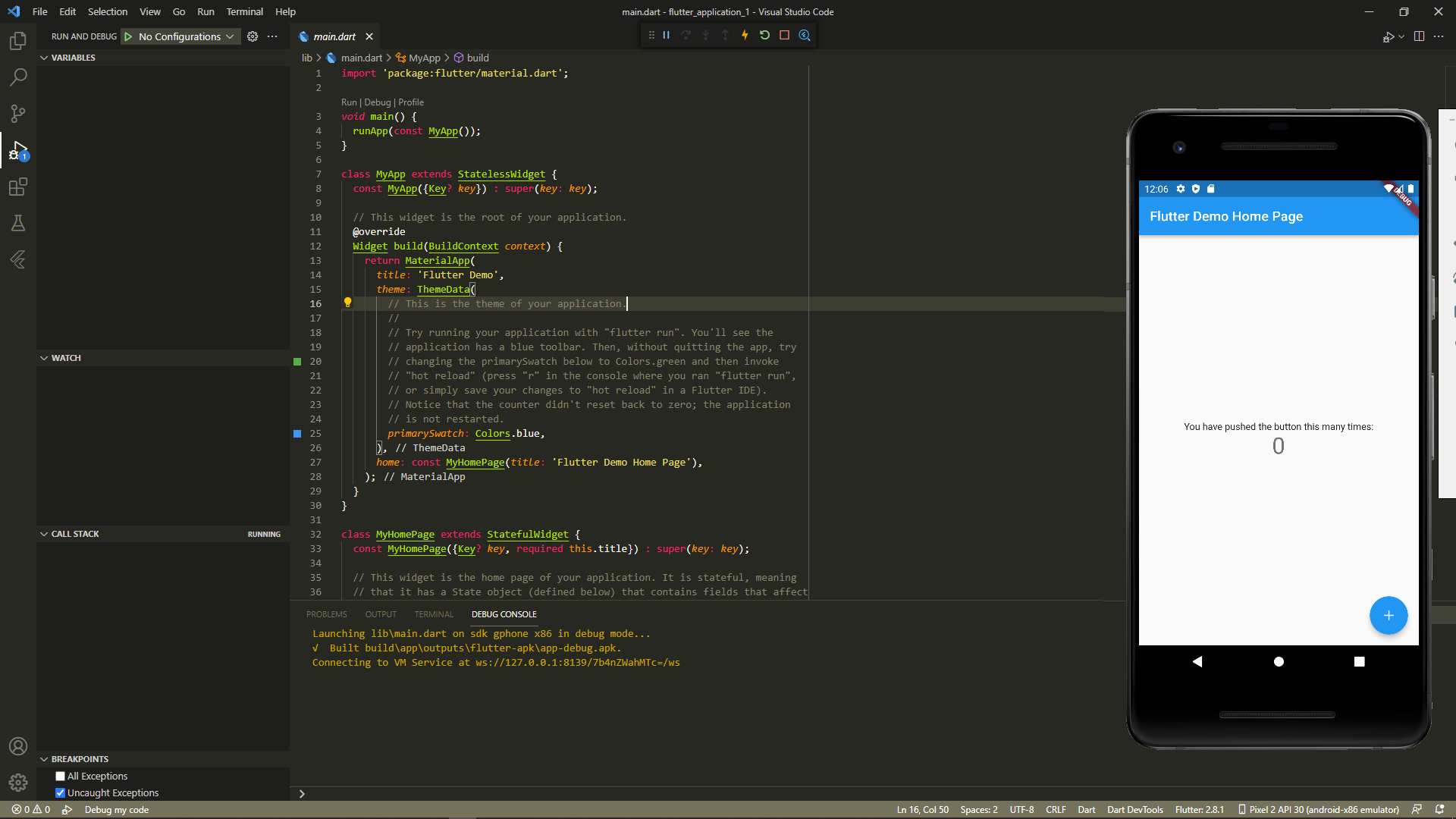Stop the debug session
Screen dimensions: 1456x819
click(785, 35)
